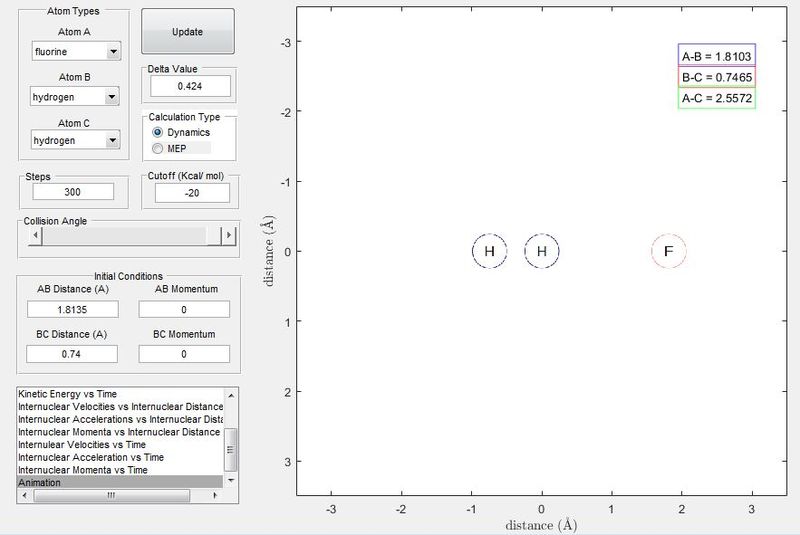Screen dimensions: 800x535
Task: Click the Update button
Action: pyautogui.click(x=188, y=31)
